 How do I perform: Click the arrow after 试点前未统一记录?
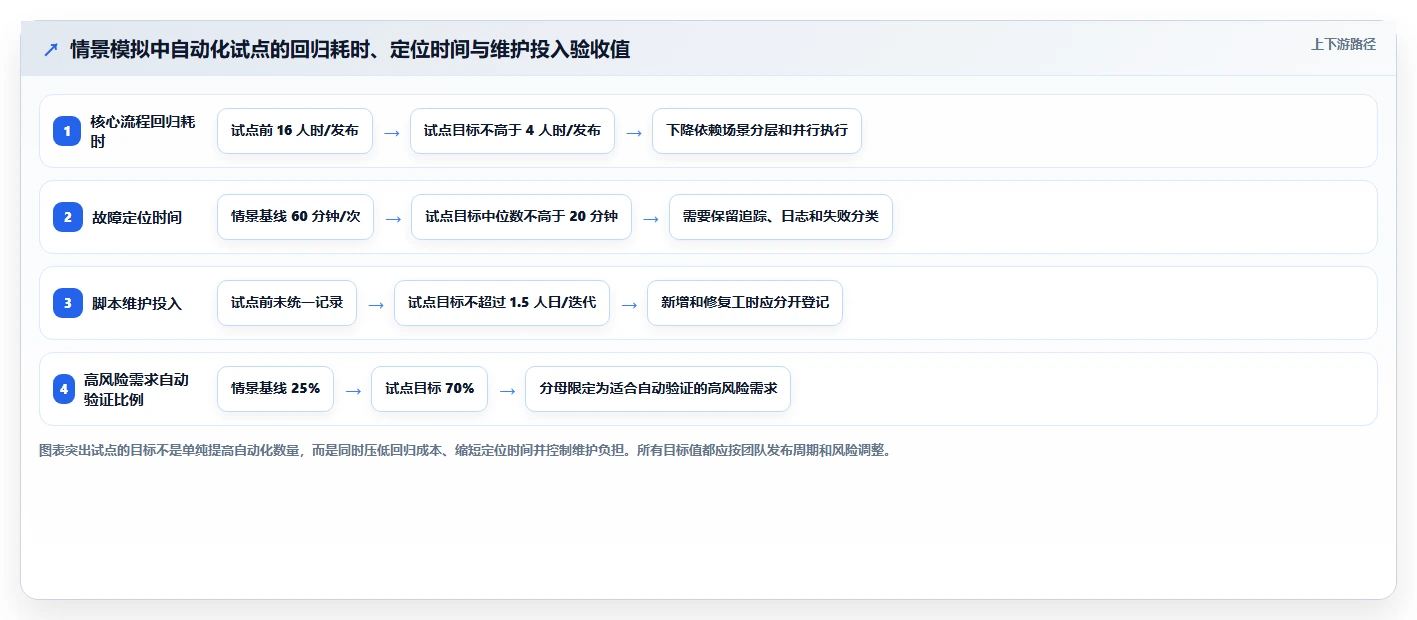376,304
